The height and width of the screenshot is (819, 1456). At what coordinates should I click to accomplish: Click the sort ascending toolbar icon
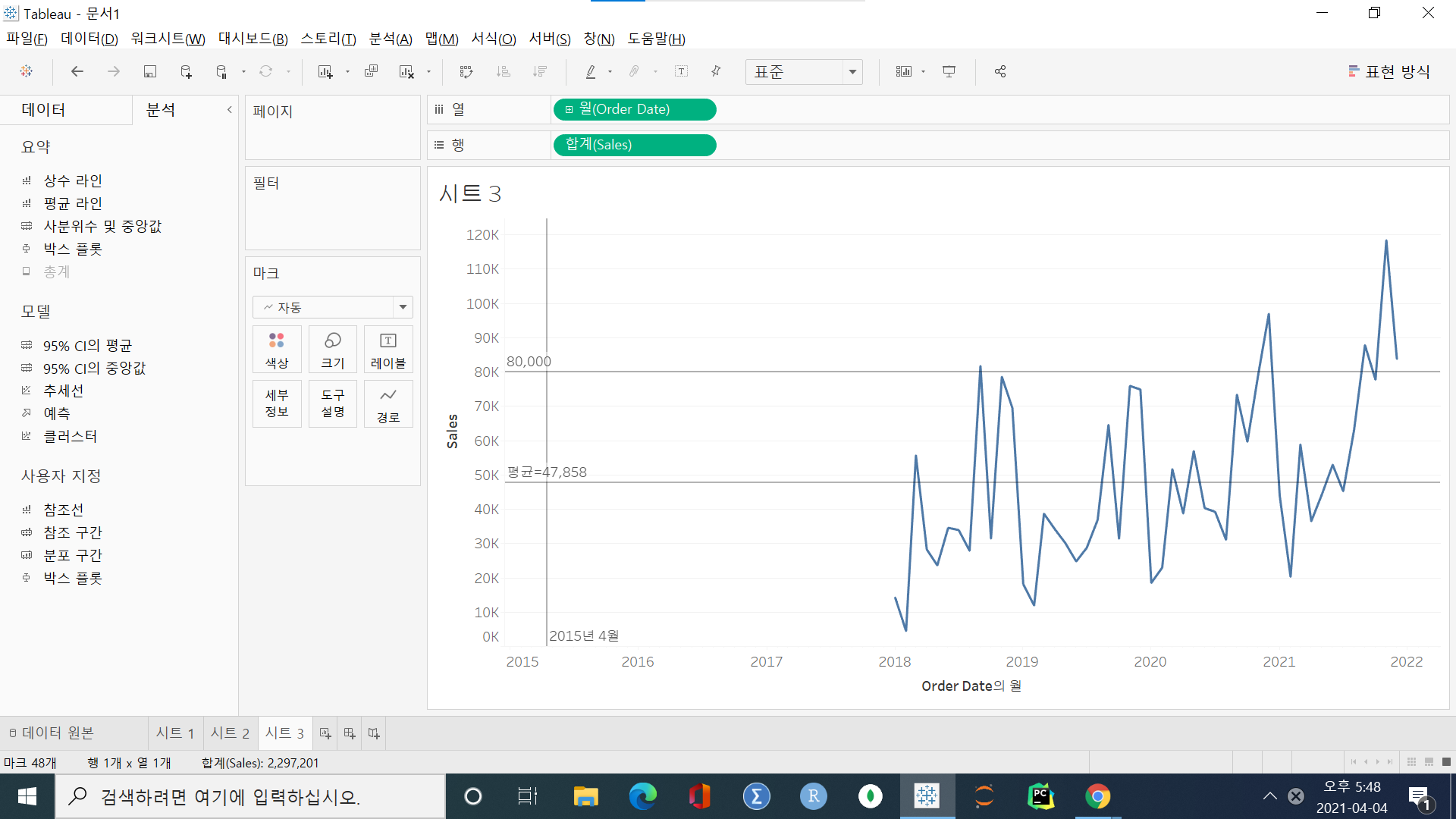pyautogui.click(x=503, y=71)
